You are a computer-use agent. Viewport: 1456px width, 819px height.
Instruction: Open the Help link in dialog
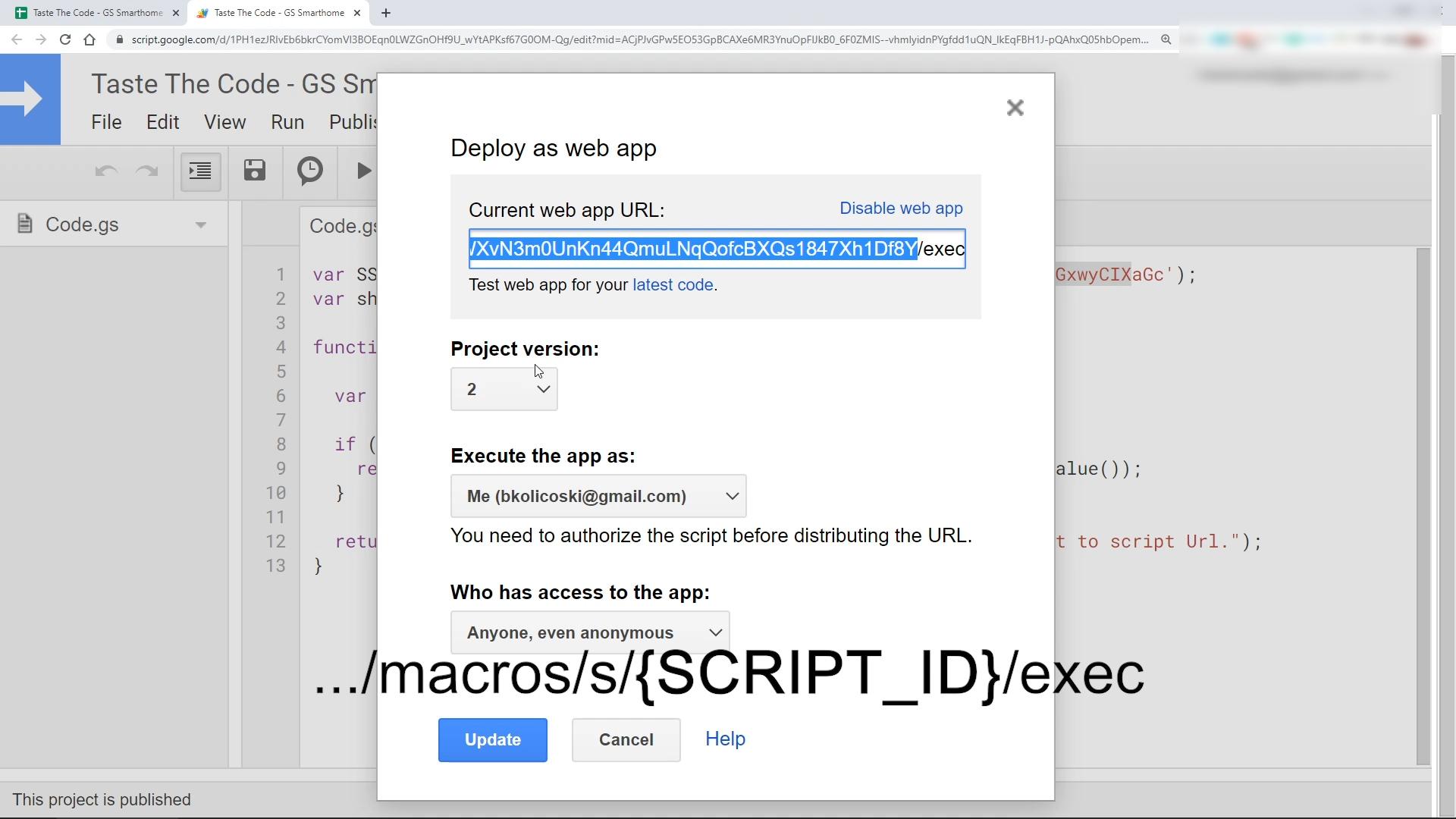click(725, 739)
